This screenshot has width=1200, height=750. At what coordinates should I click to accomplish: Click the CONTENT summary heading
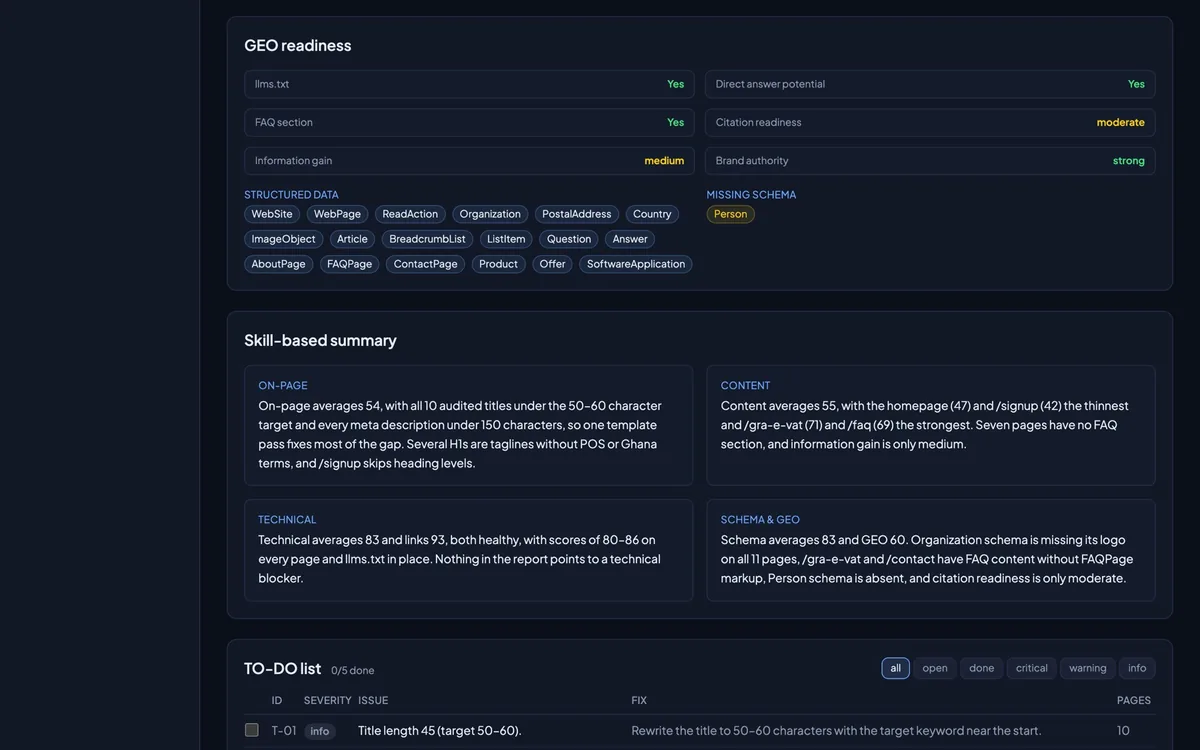(x=746, y=385)
